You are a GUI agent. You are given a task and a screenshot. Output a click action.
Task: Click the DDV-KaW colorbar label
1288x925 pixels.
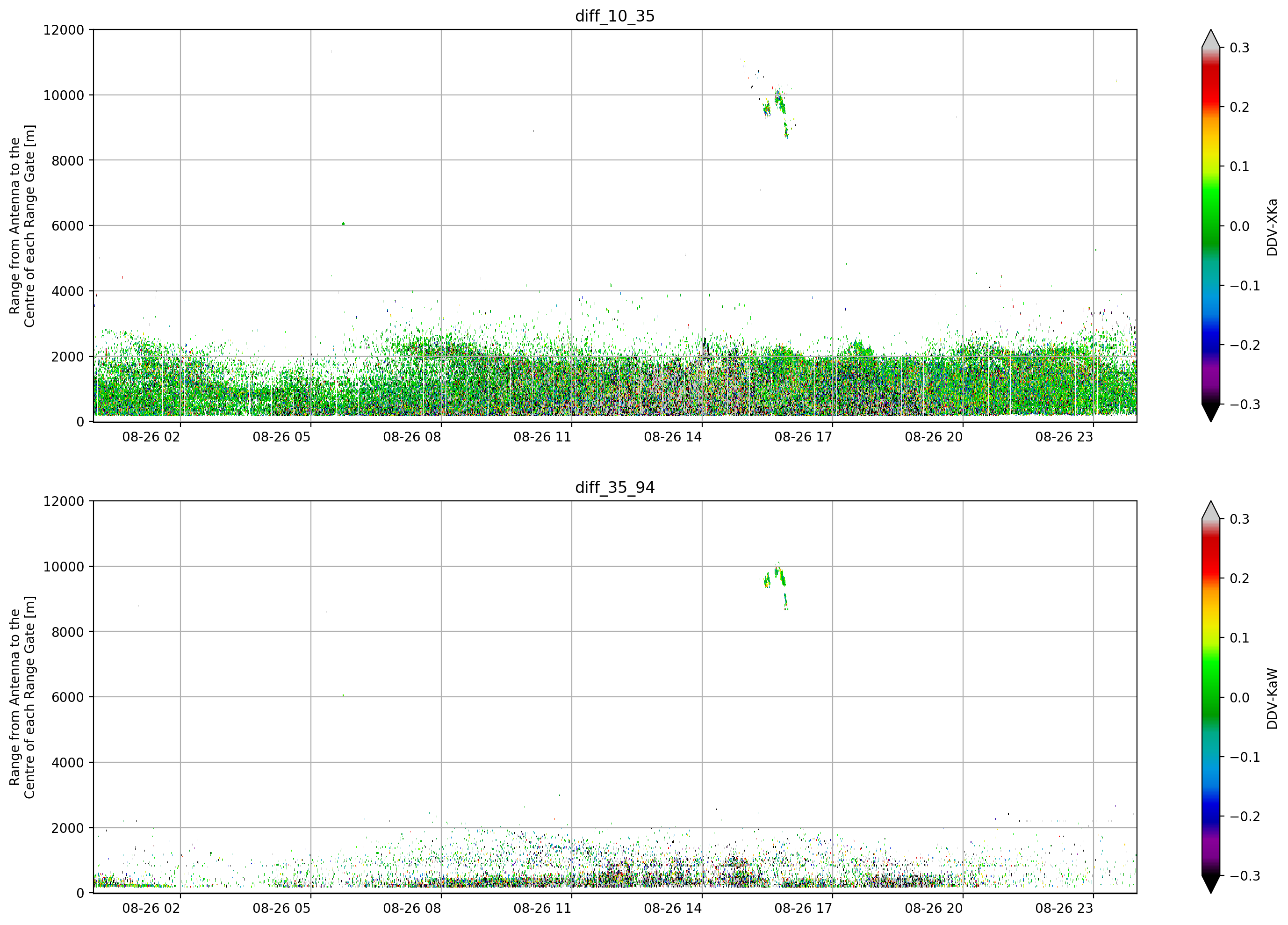(1272, 698)
